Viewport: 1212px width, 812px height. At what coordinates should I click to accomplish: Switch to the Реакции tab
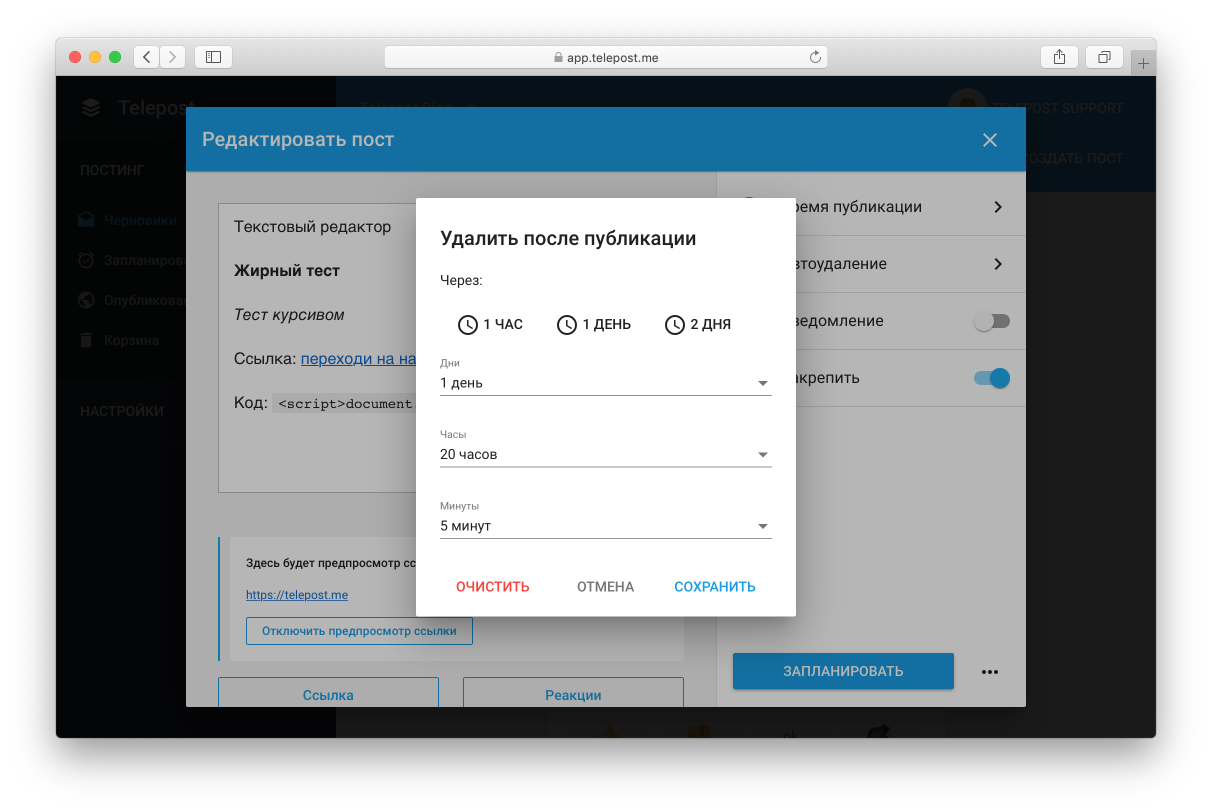(x=572, y=694)
